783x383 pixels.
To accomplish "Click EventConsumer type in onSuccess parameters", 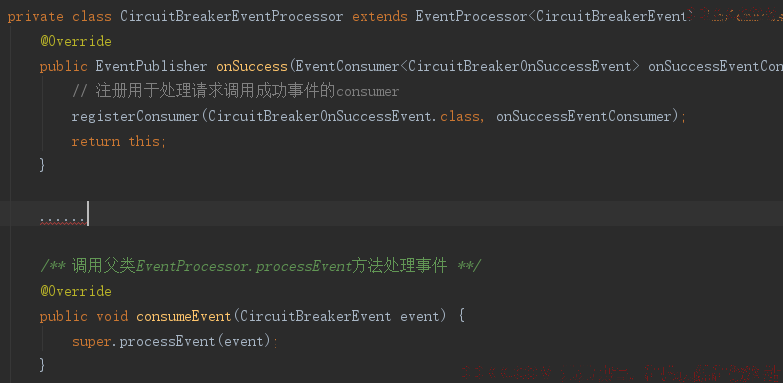I will point(348,66).
